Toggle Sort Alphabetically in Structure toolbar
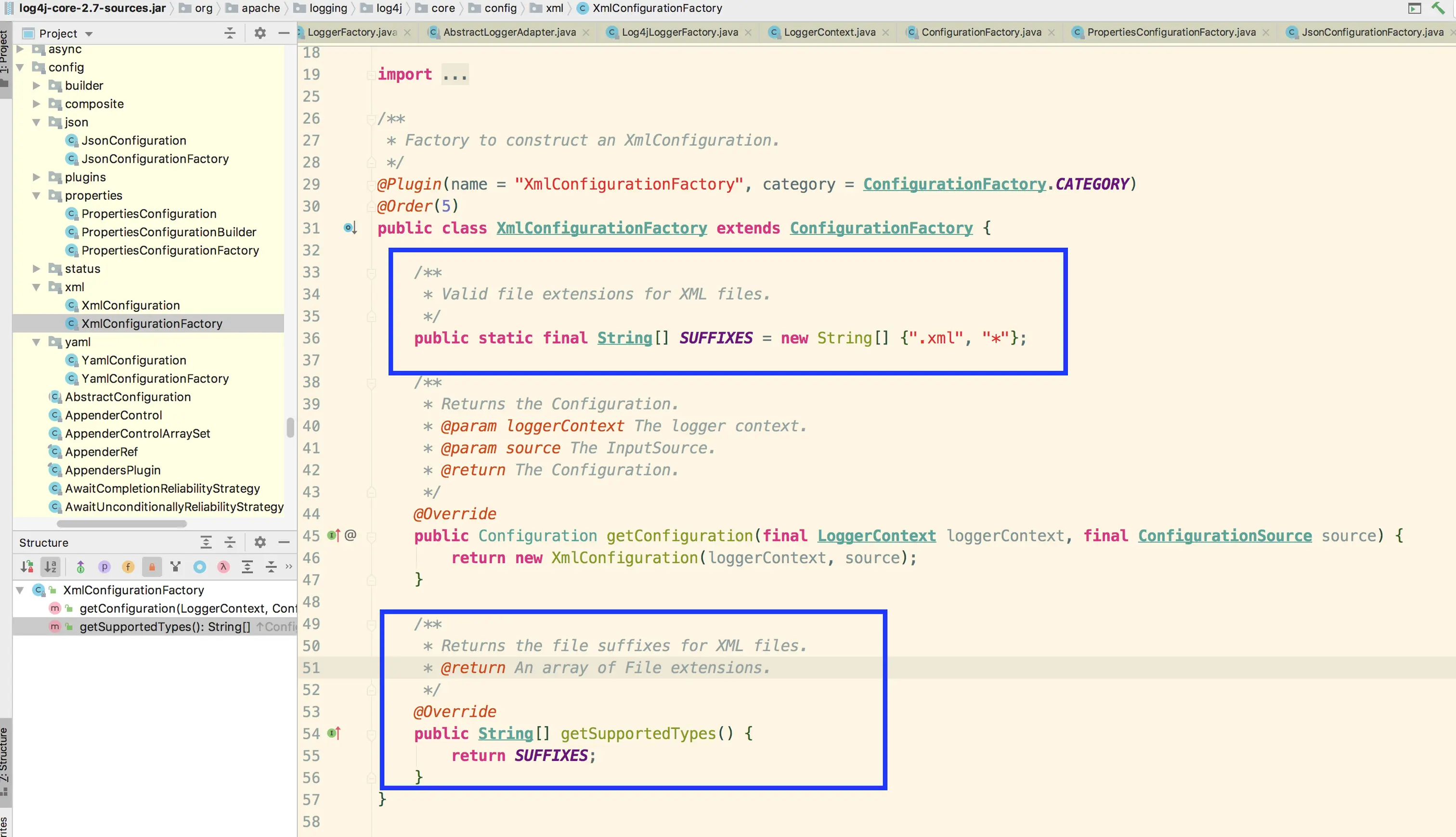 [51, 567]
